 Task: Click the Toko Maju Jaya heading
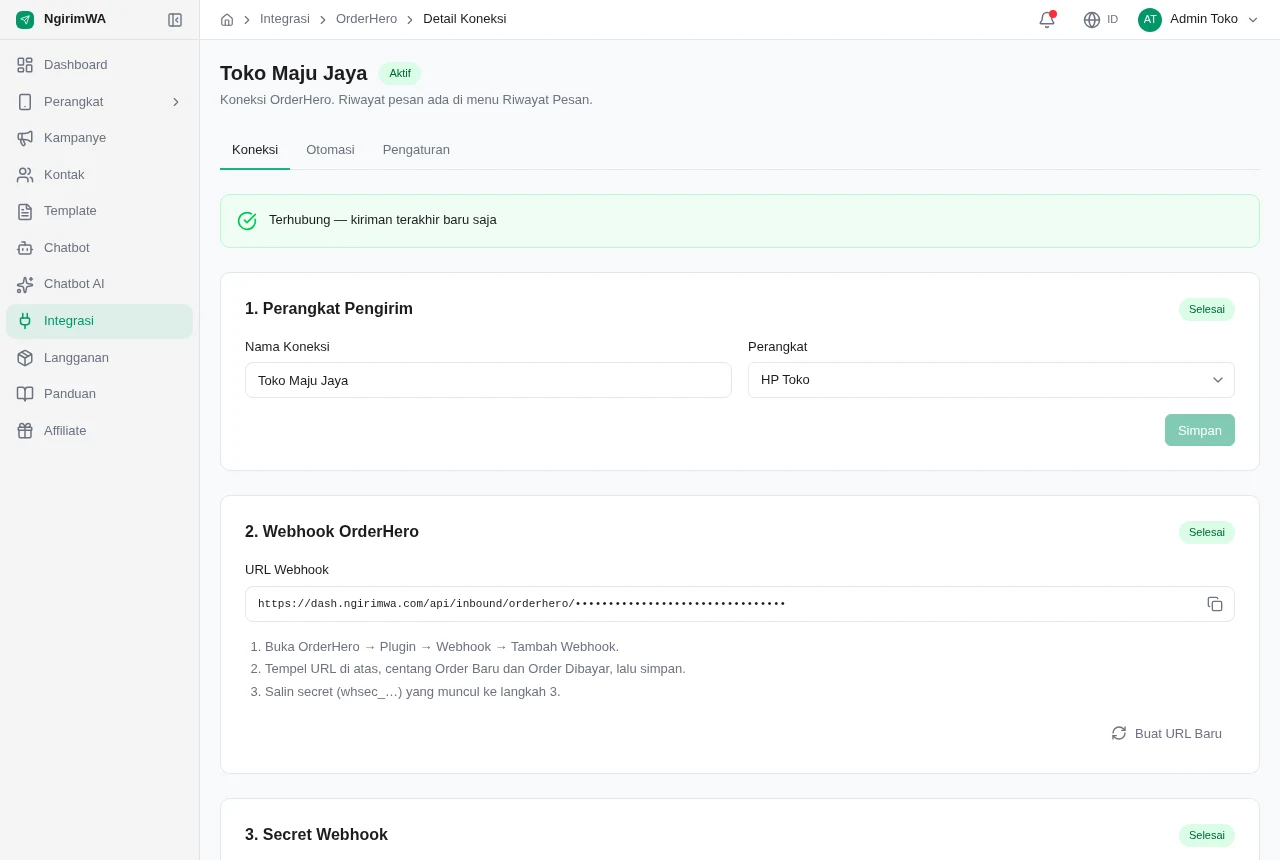click(x=294, y=73)
